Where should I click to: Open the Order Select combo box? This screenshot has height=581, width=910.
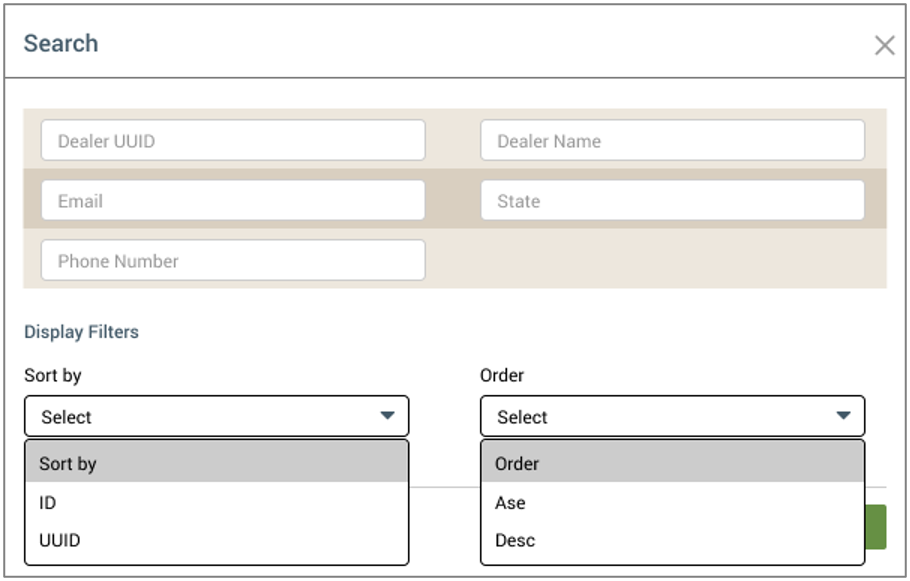(x=672, y=416)
